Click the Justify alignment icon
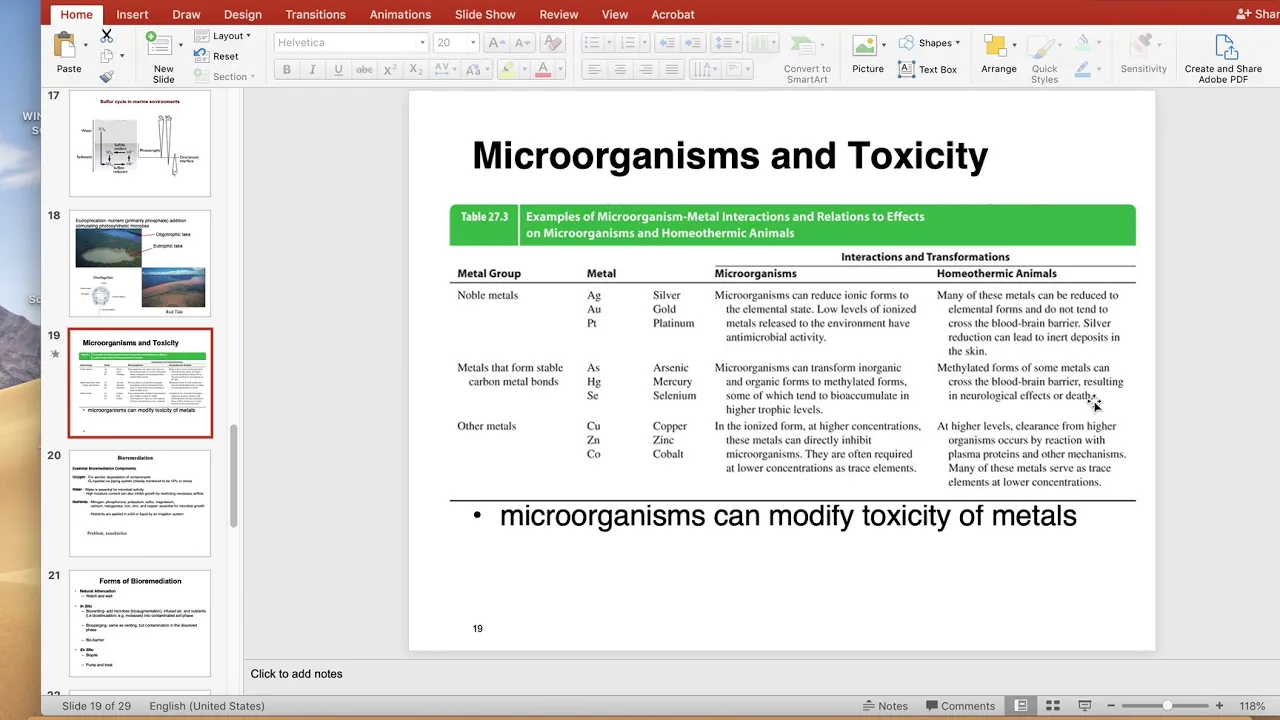 click(x=672, y=70)
